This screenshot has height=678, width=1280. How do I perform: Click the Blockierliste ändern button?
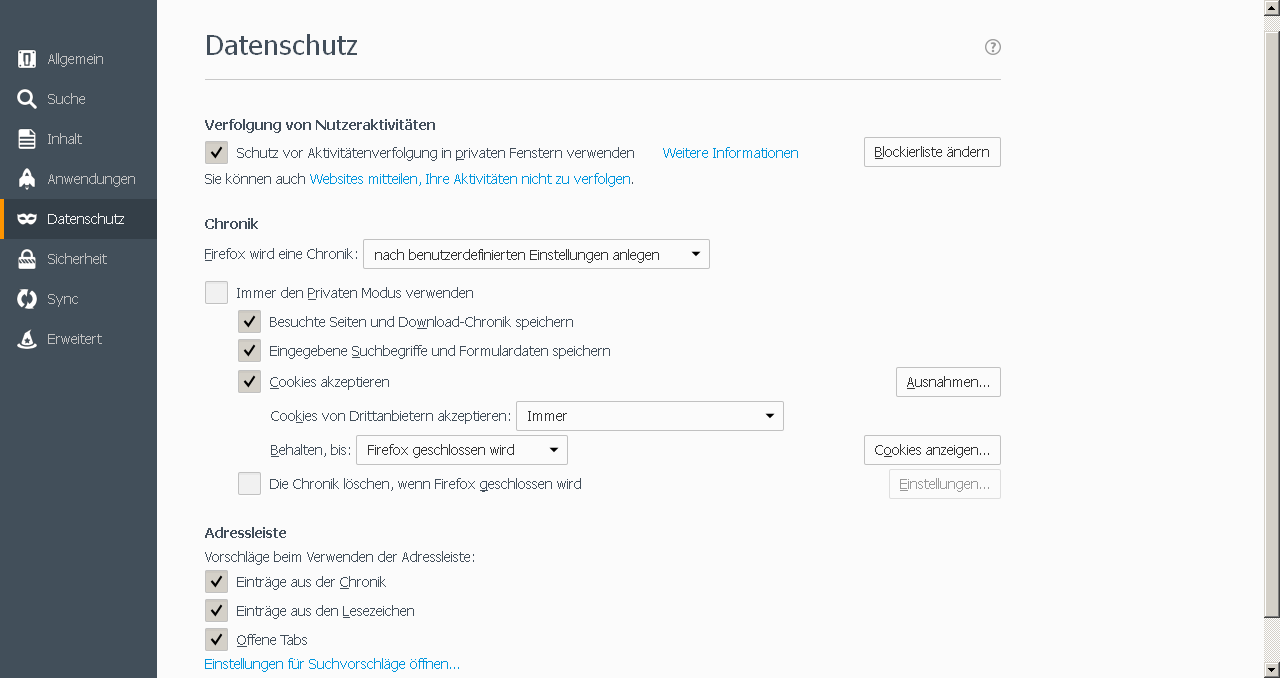point(932,152)
